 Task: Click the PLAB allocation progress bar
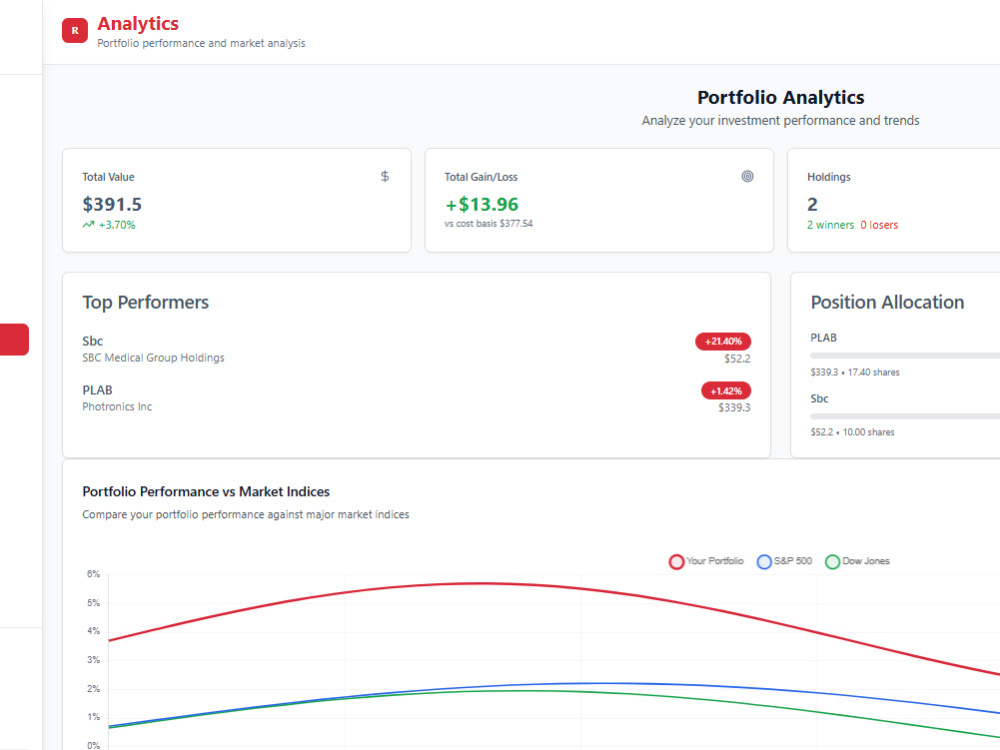(x=905, y=356)
